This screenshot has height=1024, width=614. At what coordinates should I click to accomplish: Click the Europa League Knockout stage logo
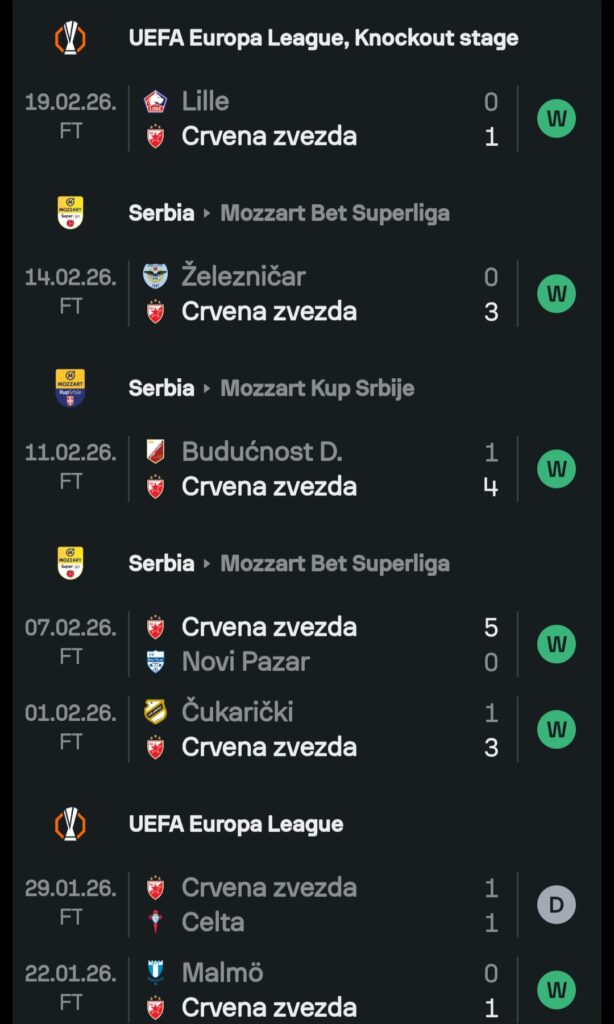70,39
